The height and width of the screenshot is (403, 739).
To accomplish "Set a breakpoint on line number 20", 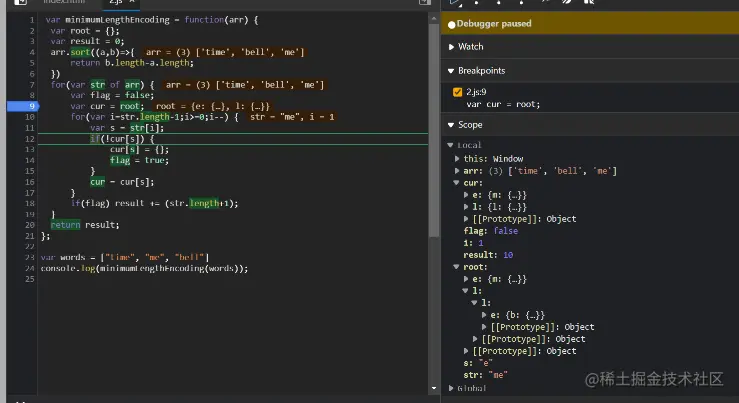I will click(x=30, y=225).
